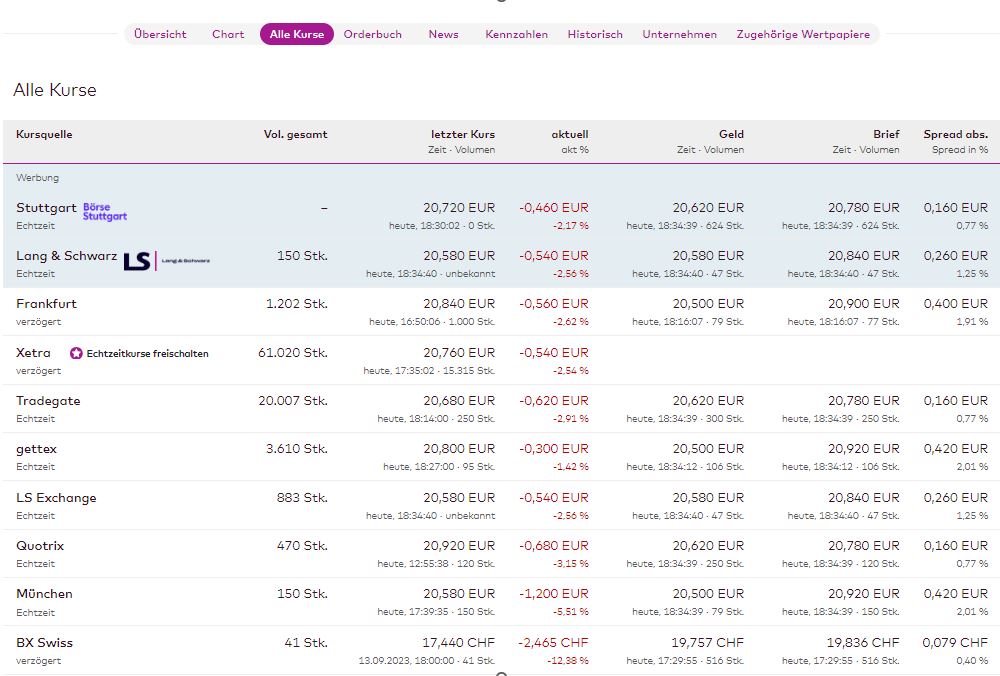Image resolution: width=1000 pixels, height=676 pixels.
Task: Click Frankfurt spread 0,400 EUR
Action: pos(955,304)
